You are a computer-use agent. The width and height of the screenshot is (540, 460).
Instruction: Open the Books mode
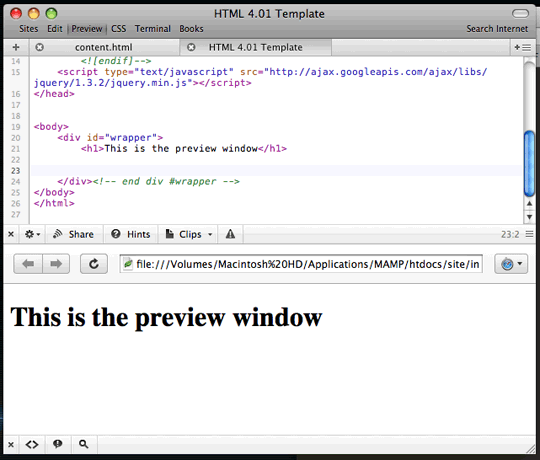(x=191, y=29)
